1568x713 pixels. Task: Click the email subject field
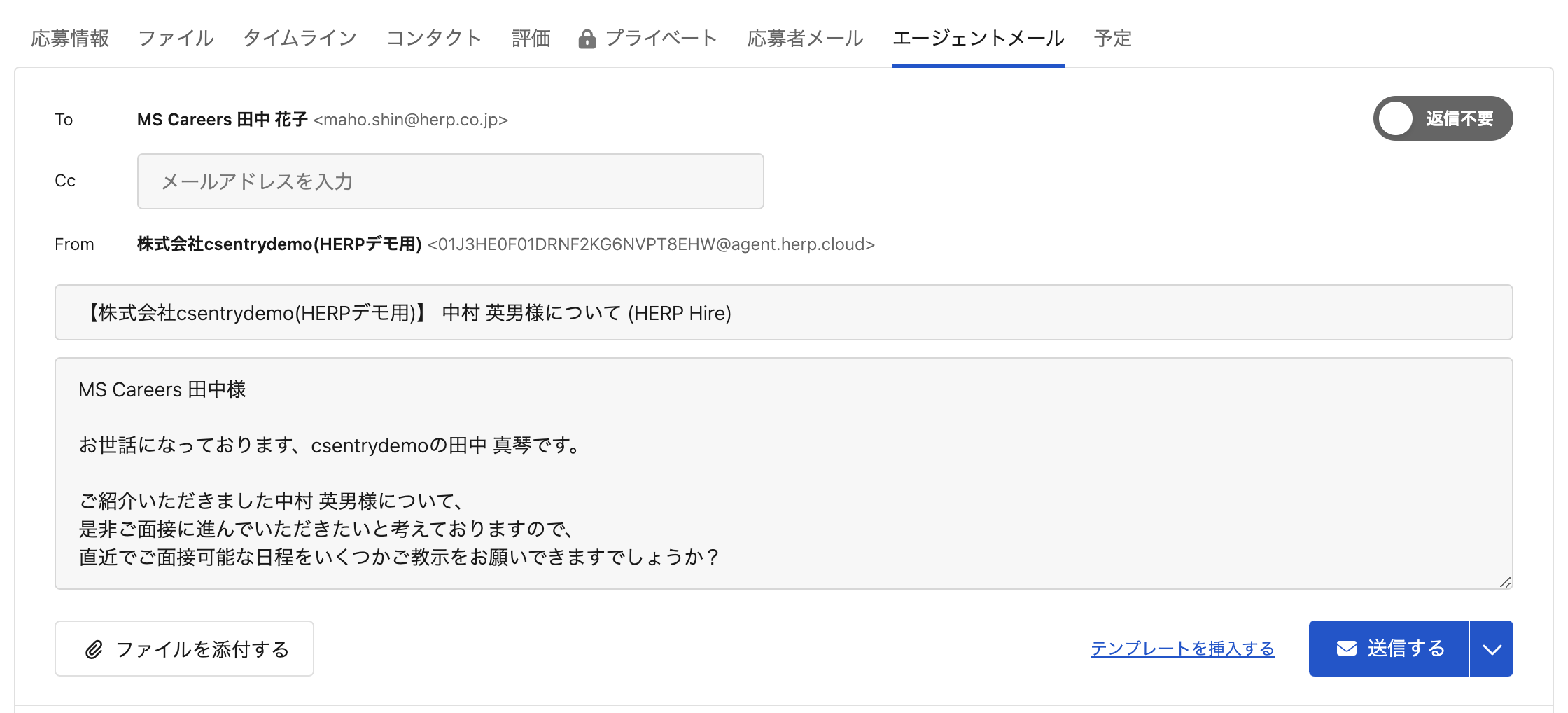783,312
